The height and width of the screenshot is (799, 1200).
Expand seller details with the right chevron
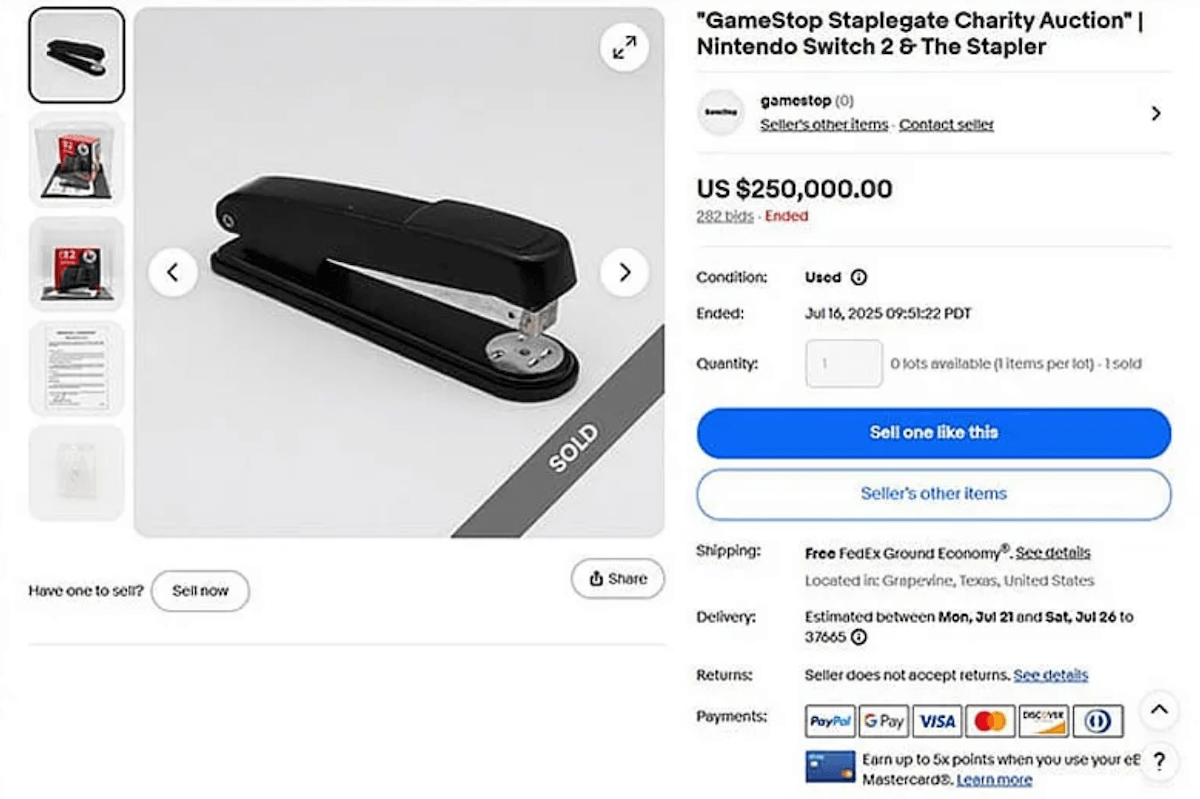pos(1156,113)
